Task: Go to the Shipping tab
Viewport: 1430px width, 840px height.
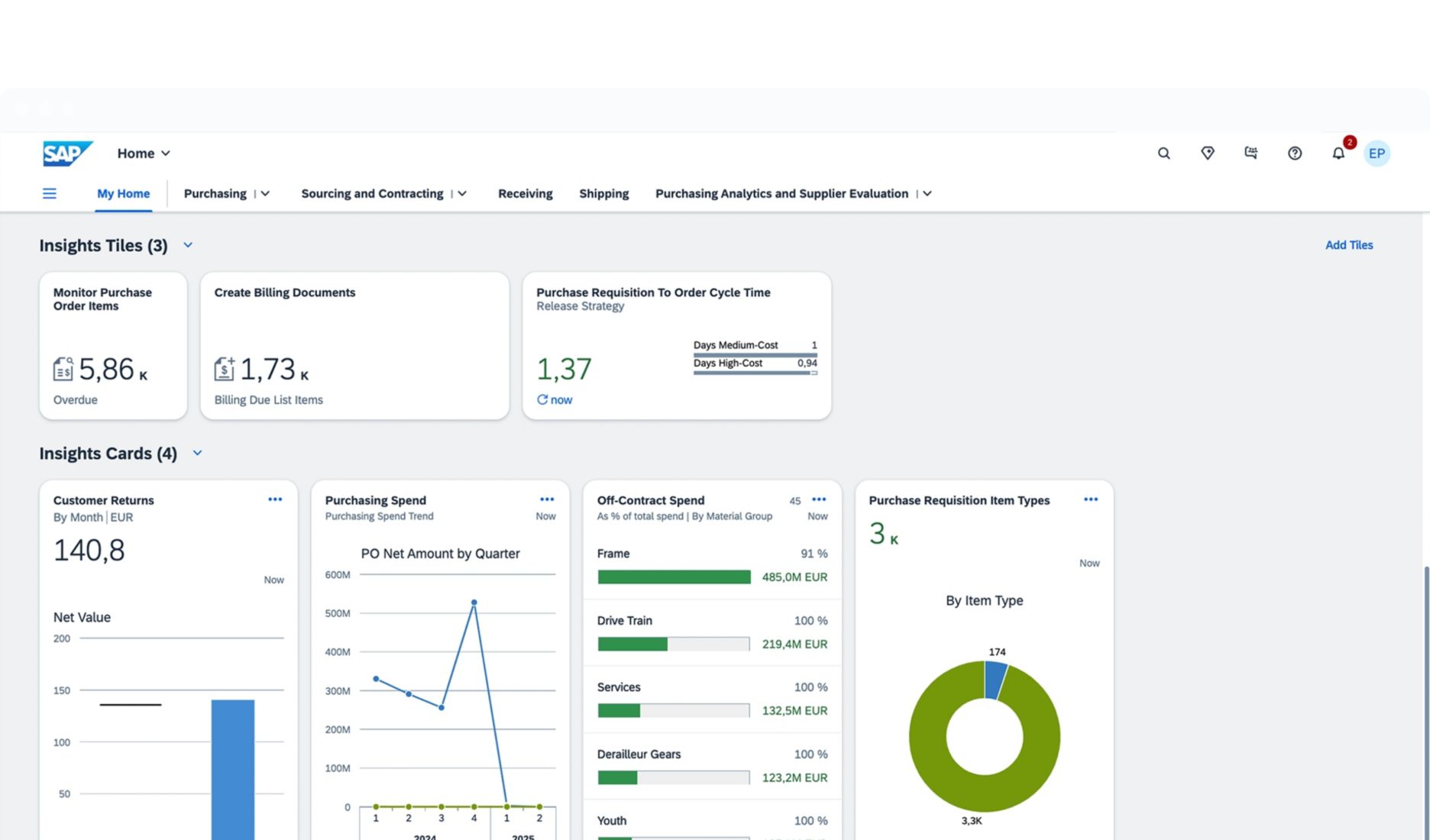Action: coord(603,194)
